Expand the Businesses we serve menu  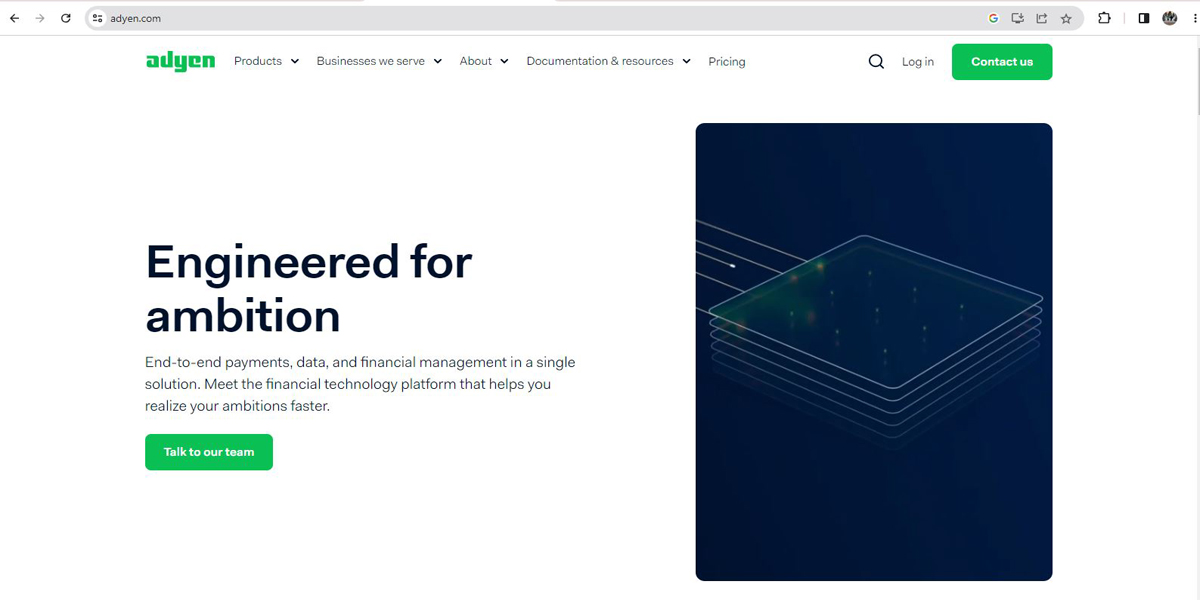point(379,61)
